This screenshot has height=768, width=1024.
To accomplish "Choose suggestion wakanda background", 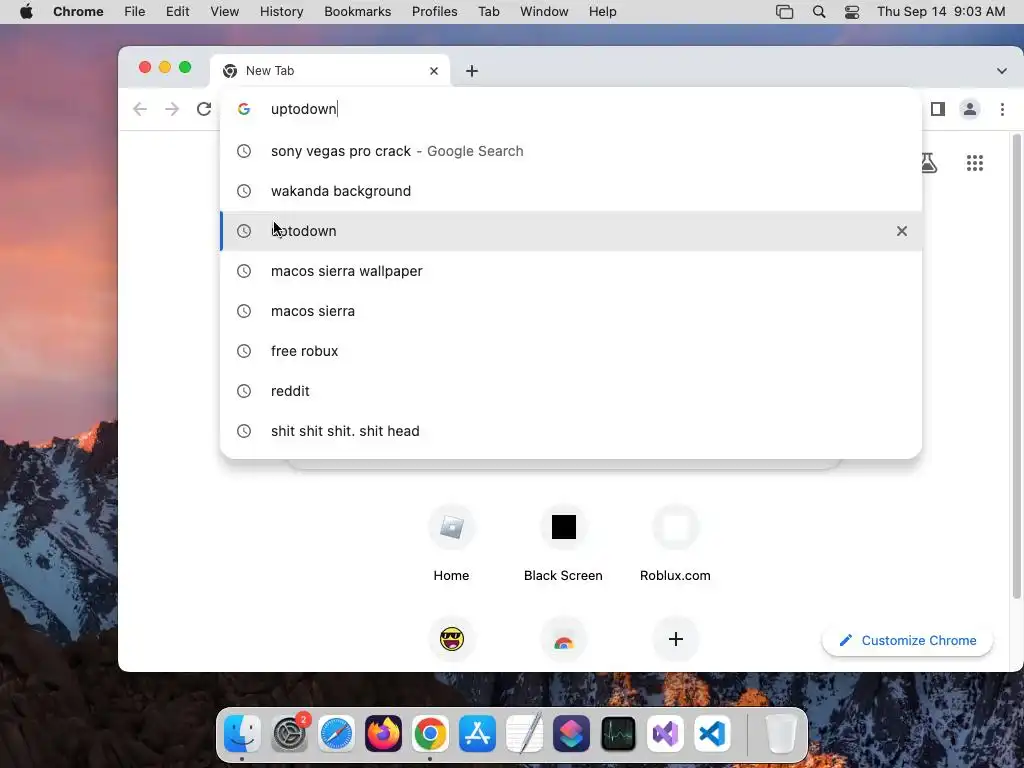I will (571, 191).
